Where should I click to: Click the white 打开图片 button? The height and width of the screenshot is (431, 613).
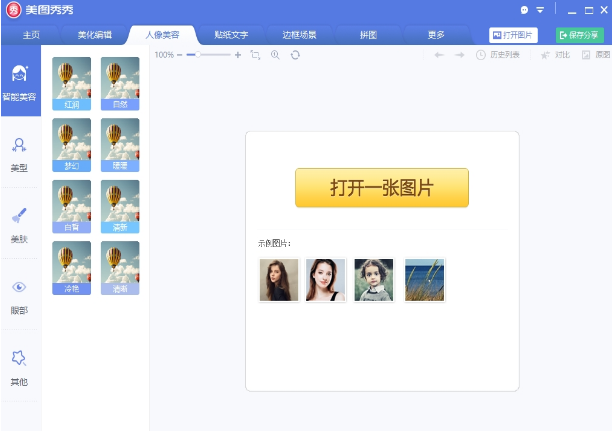click(x=513, y=35)
